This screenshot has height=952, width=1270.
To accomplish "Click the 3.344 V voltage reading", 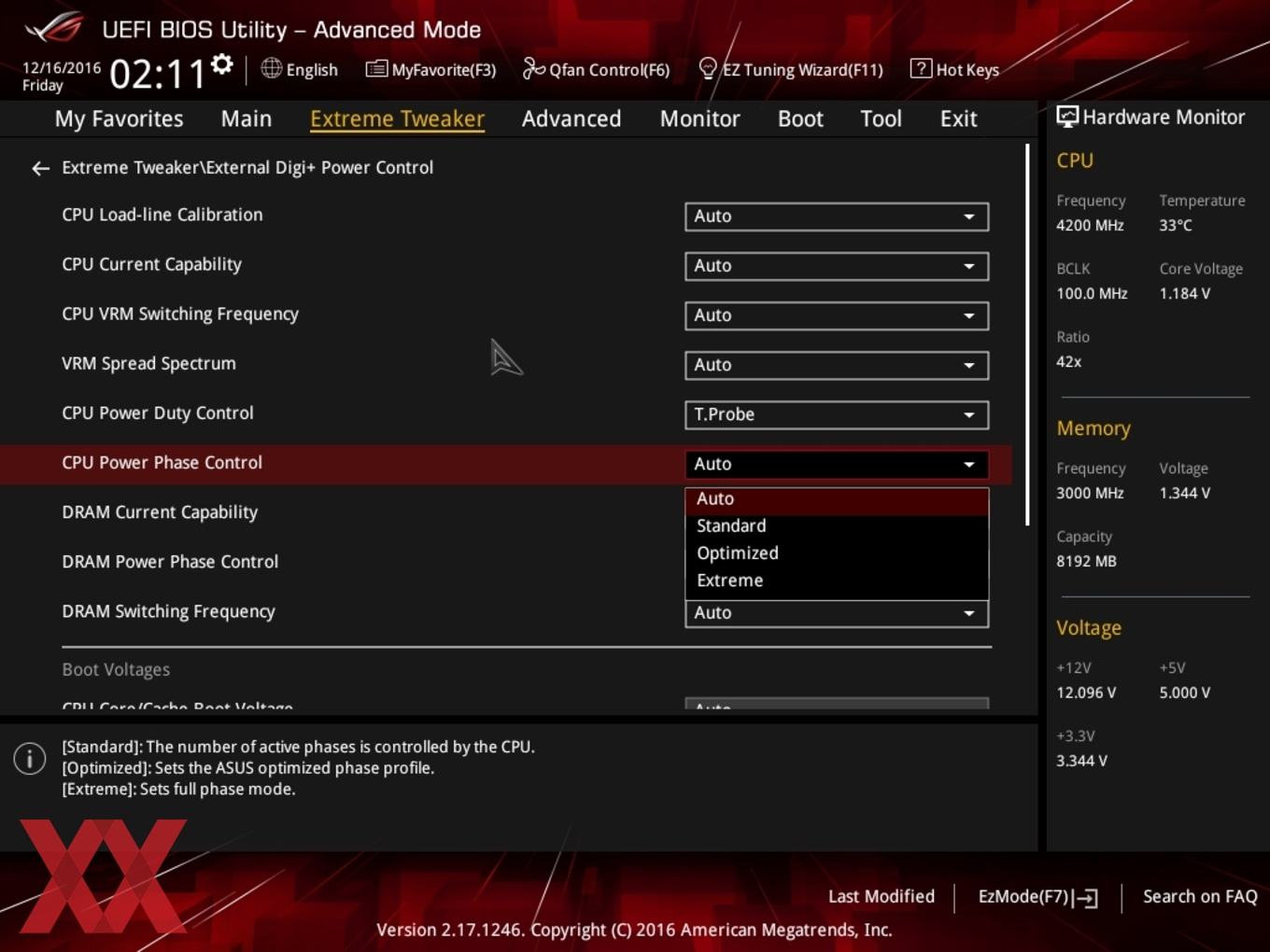I will [1081, 761].
